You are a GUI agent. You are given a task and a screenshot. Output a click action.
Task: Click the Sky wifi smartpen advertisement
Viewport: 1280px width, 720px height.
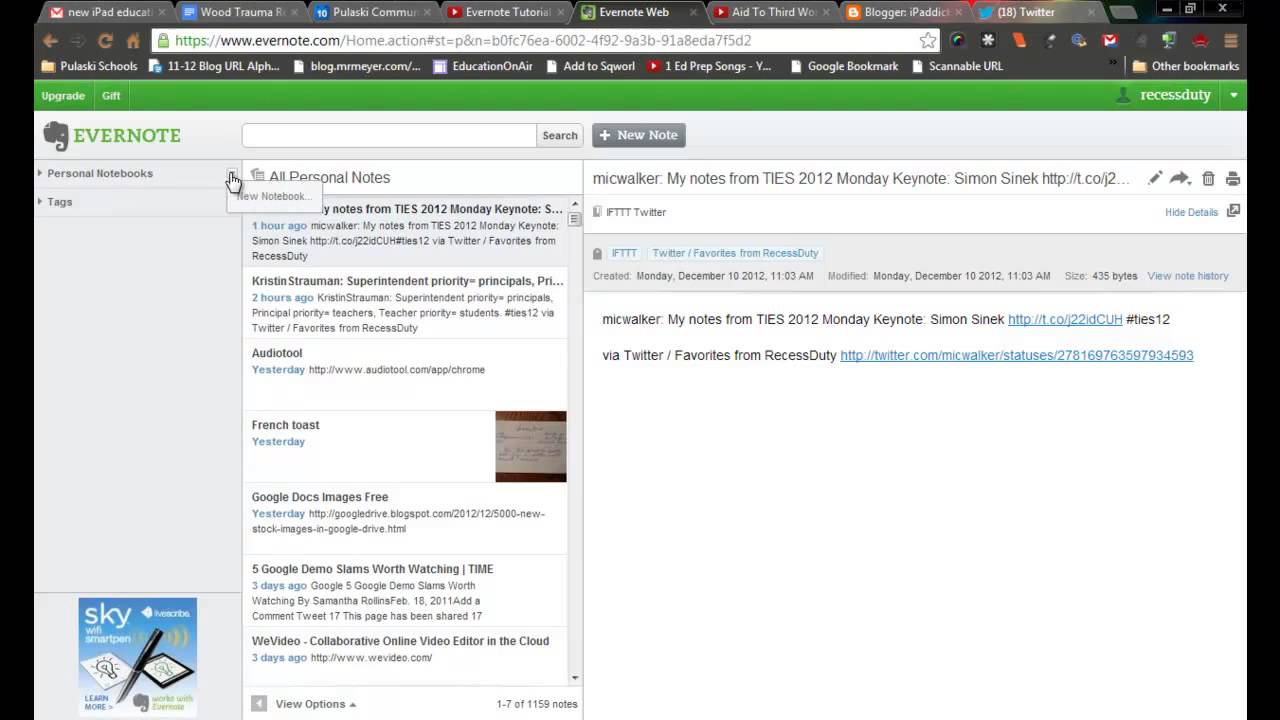[138, 657]
